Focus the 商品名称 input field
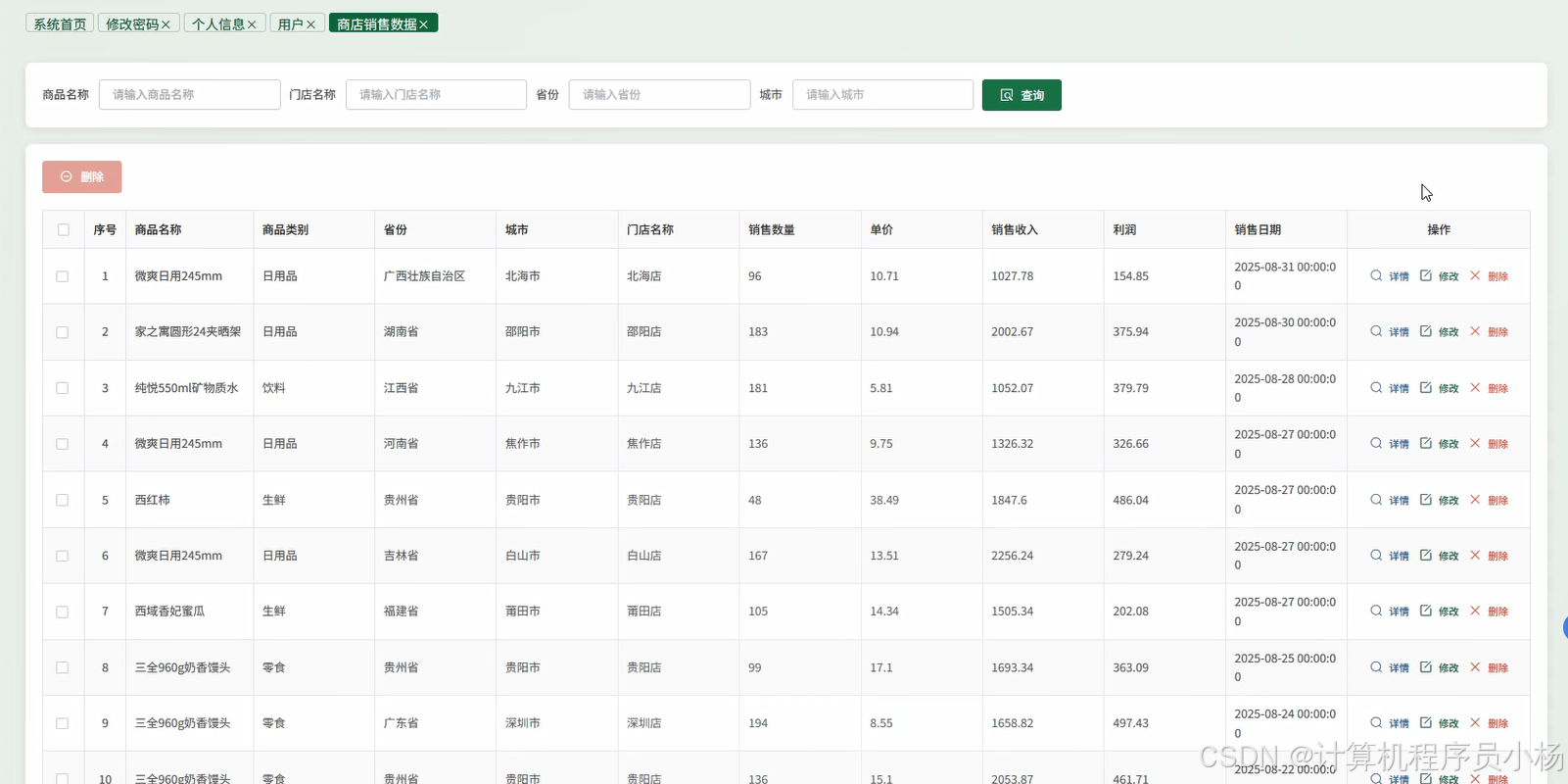 click(190, 95)
